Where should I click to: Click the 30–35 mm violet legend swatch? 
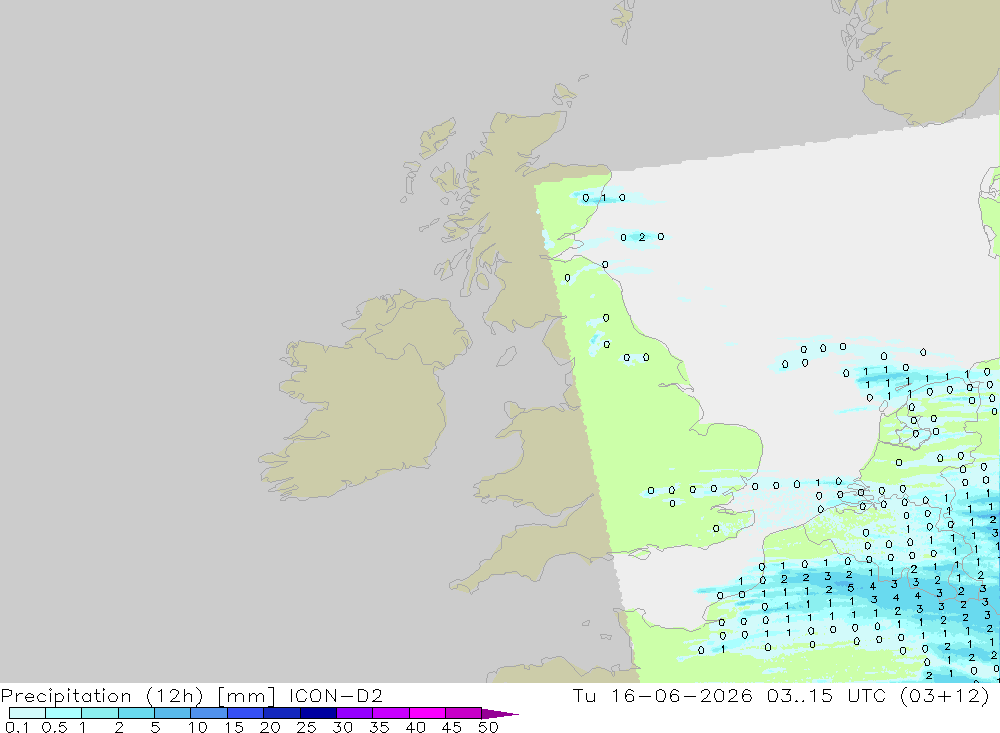[355, 713]
